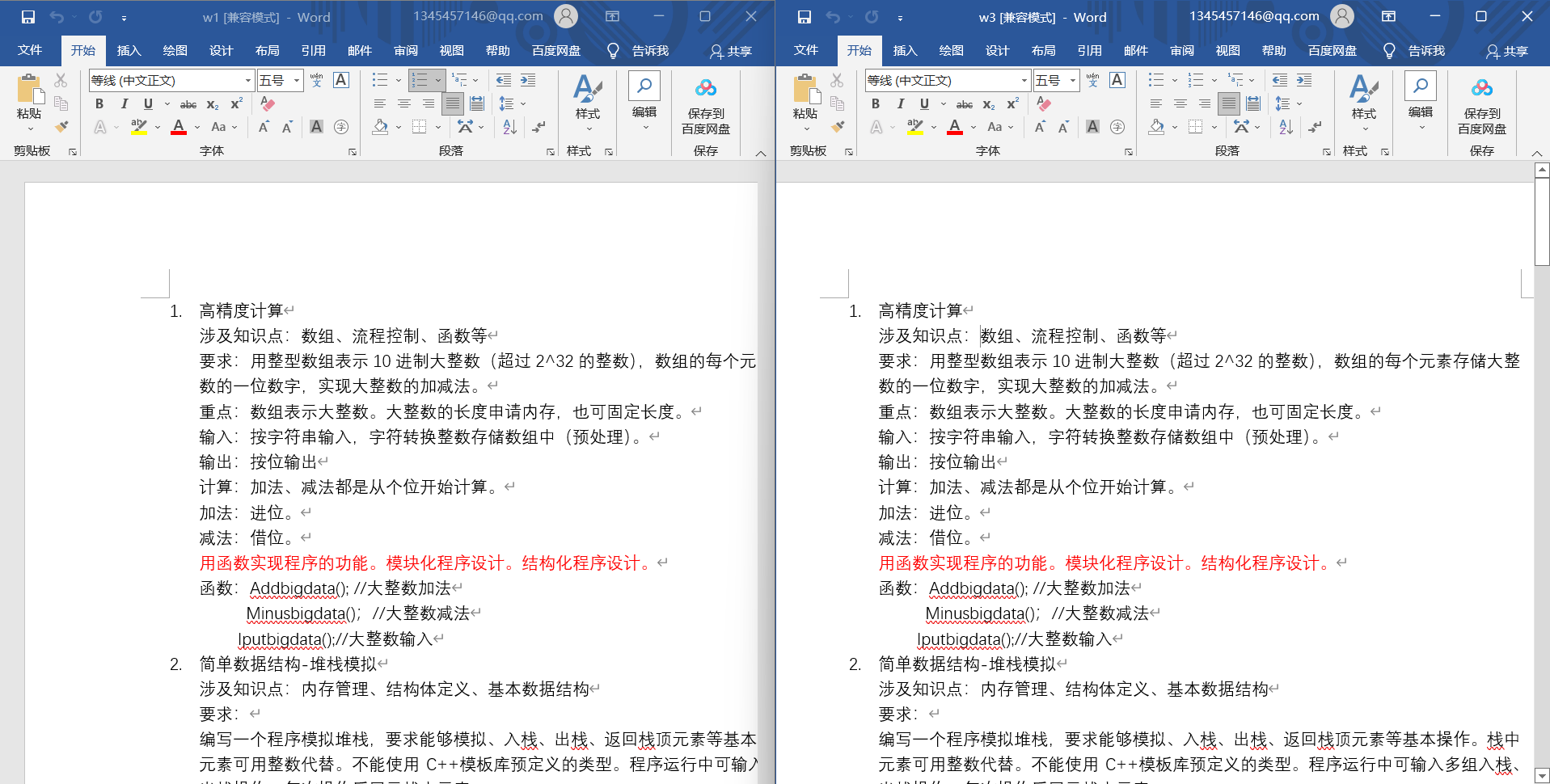Save to Baidu Netdisk from w1 ribbon
Screen dimensions: 1550x784
706,105
